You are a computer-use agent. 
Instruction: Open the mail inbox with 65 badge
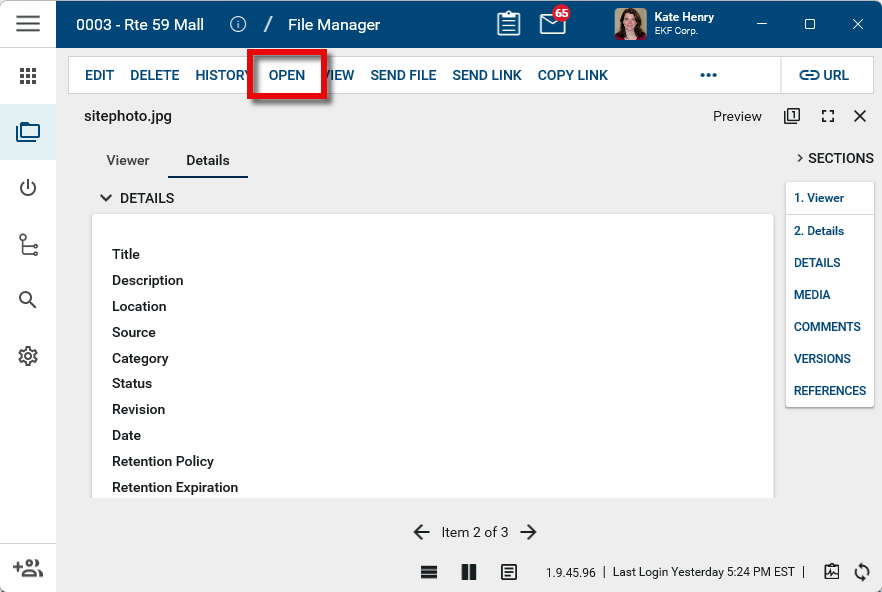[553, 23]
